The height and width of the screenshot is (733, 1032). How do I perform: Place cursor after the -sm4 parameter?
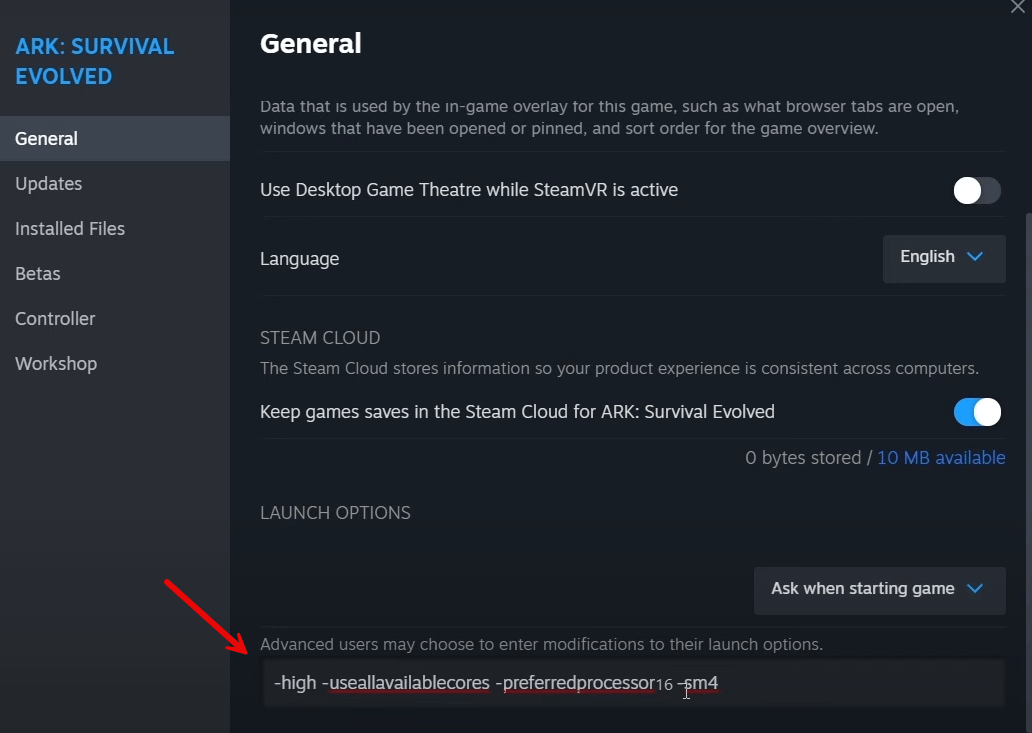pos(720,682)
